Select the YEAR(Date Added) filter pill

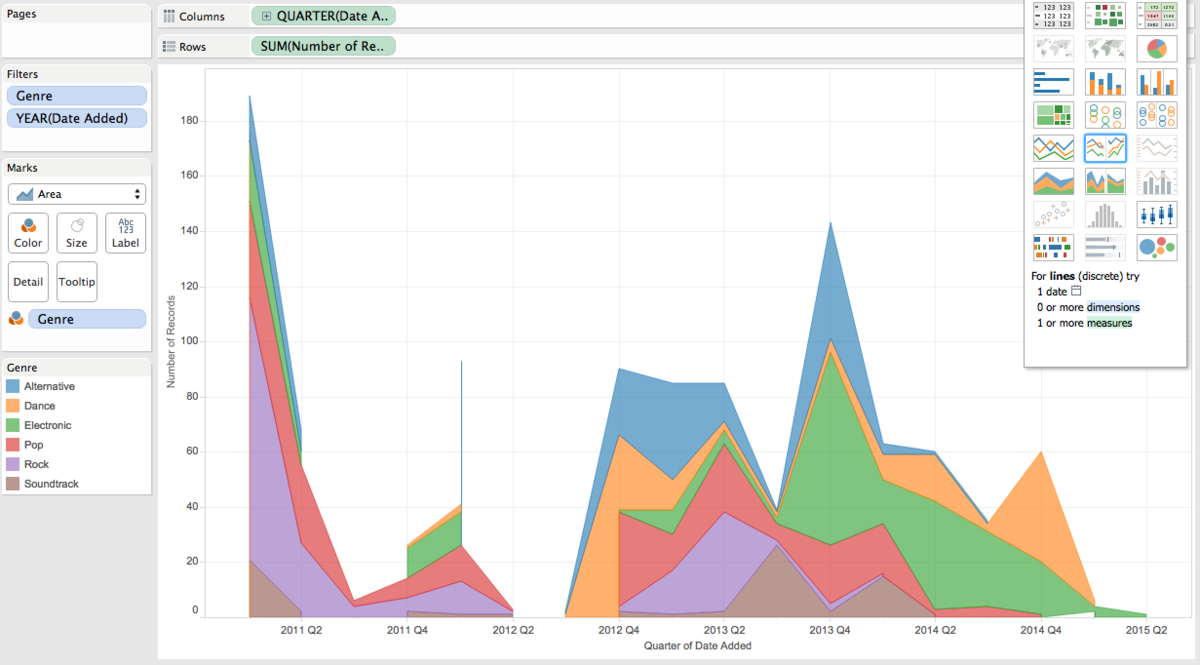point(77,118)
